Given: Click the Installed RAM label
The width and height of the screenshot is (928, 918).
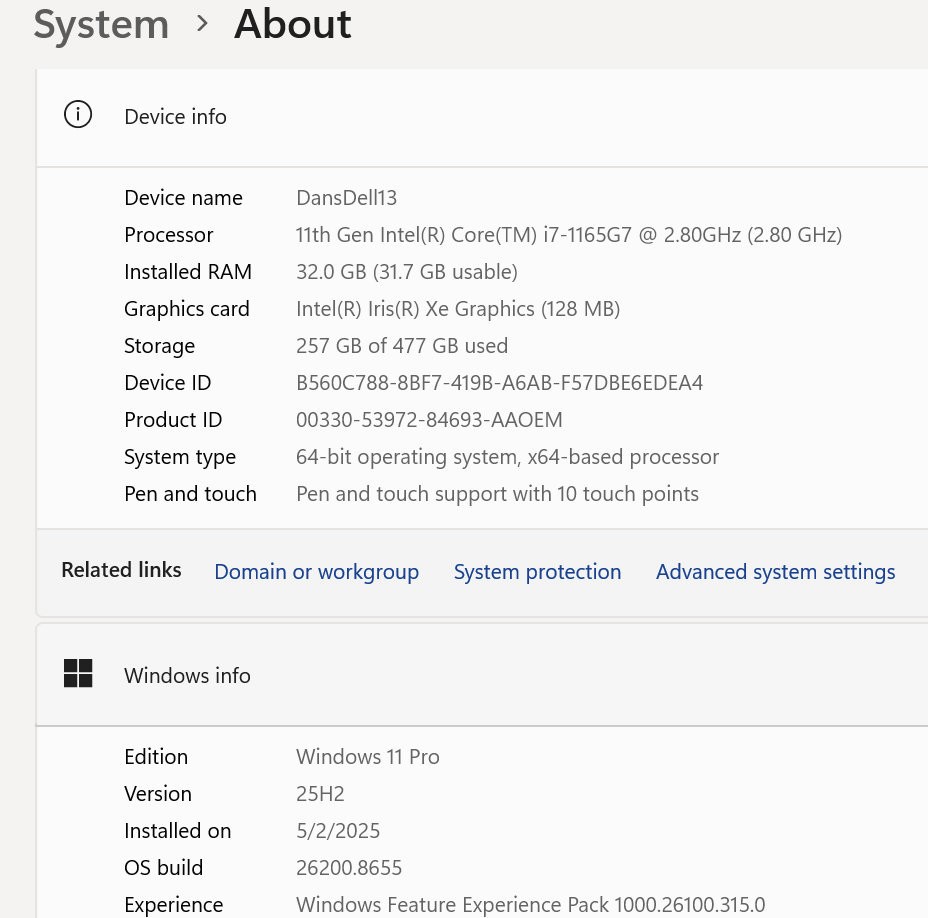Looking at the screenshot, I should point(188,272).
